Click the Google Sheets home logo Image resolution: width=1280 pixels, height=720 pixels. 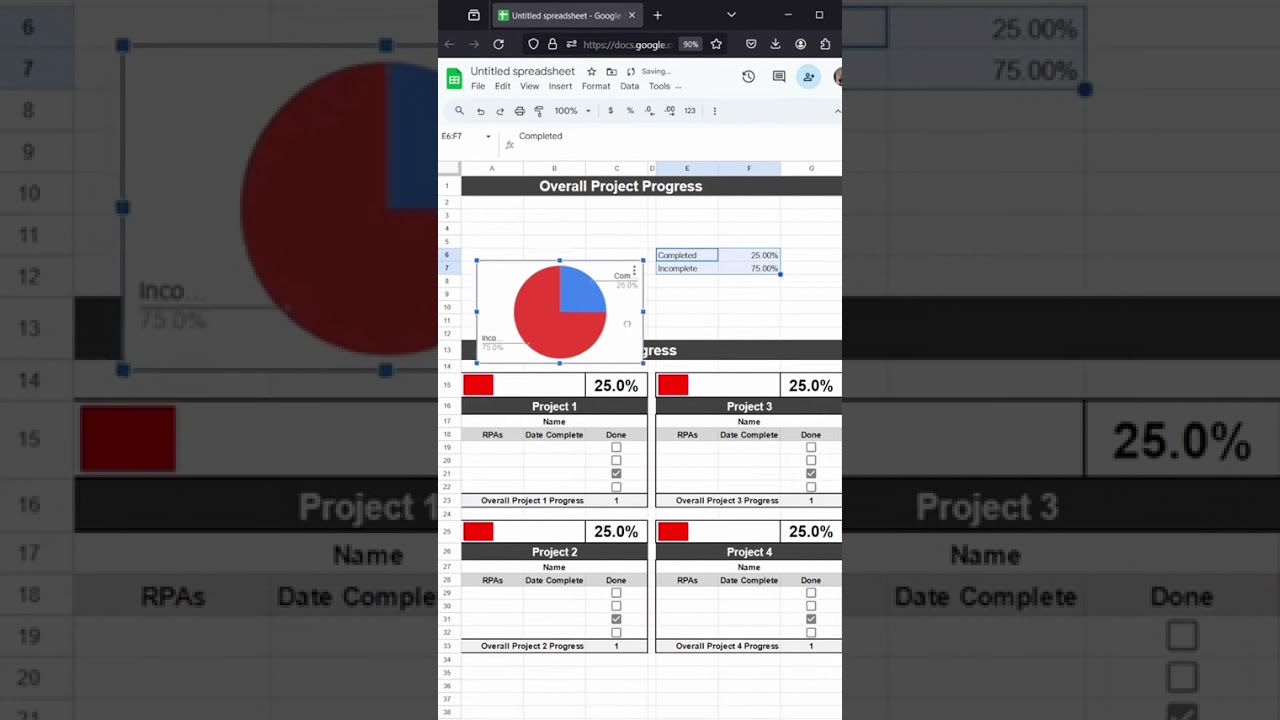[x=454, y=78]
